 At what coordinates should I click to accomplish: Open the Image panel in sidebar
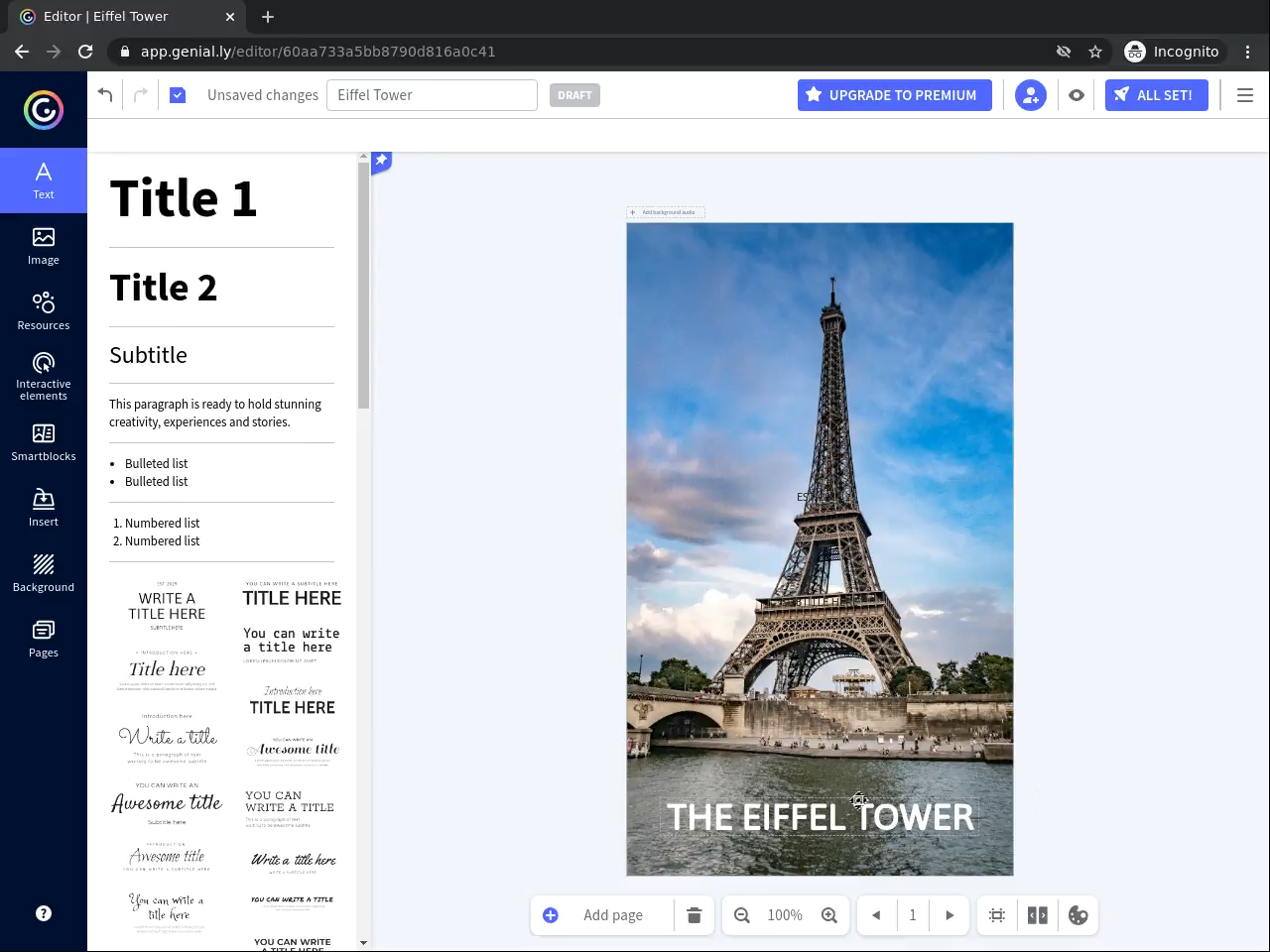[x=44, y=246]
